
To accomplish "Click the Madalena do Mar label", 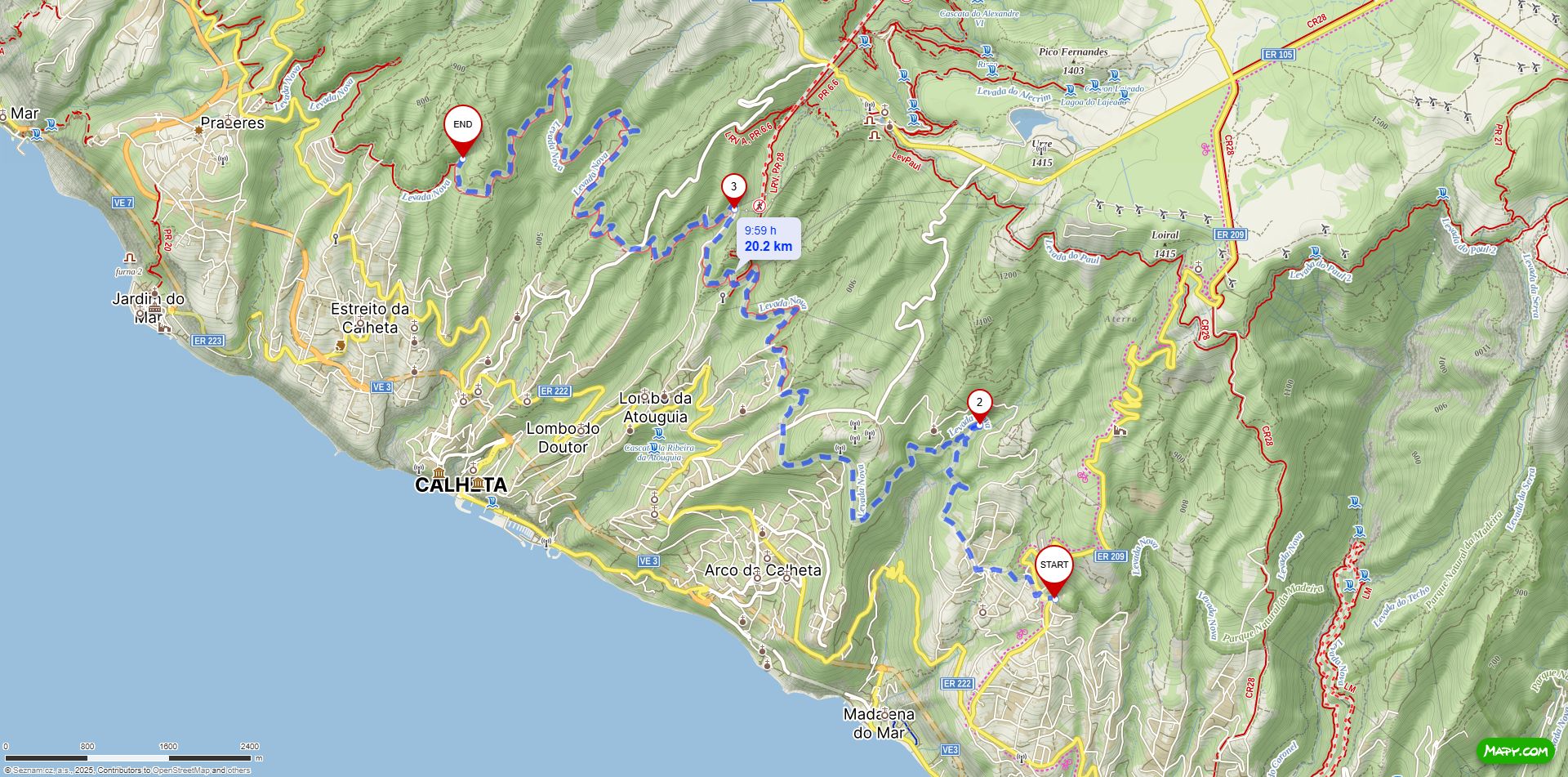I will [879, 723].
